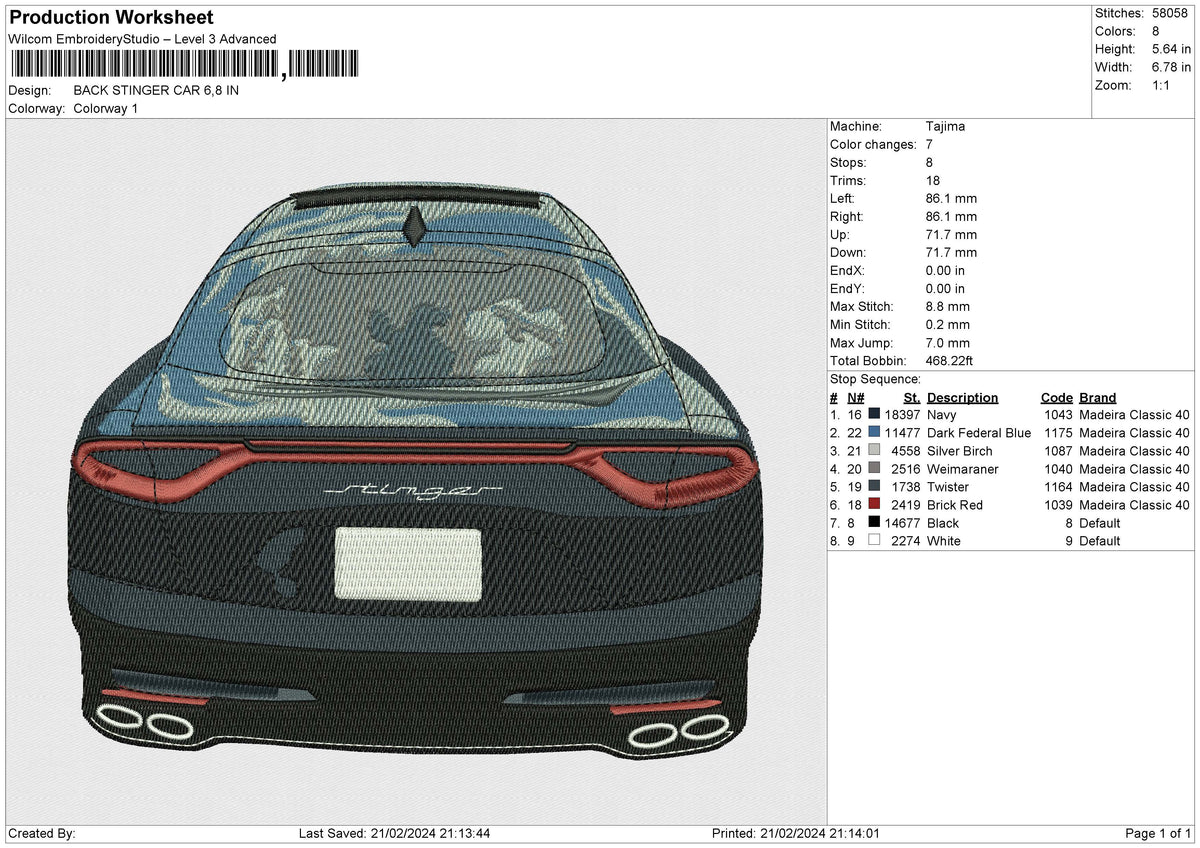
Task: Select the Silver Birch color swatch
Action: click(x=874, y=450)
